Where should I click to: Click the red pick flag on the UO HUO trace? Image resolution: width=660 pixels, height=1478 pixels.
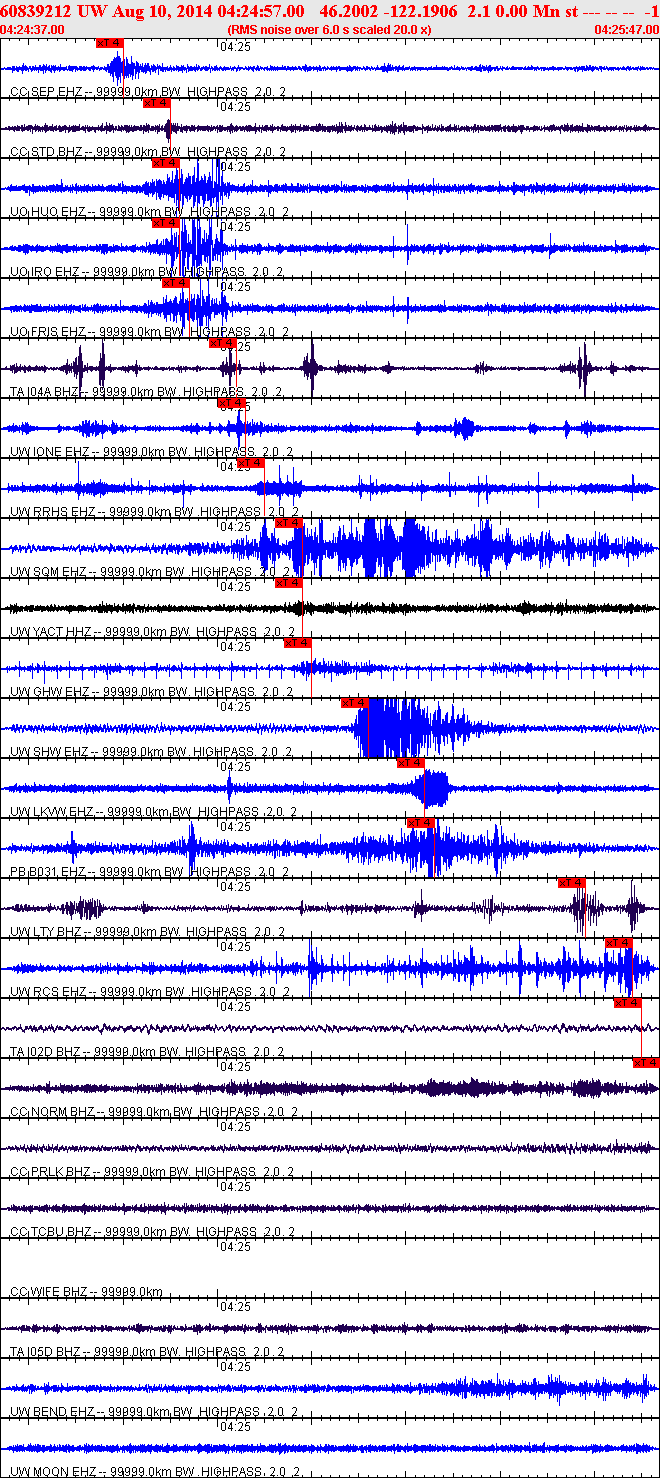[x=165, y=163]
